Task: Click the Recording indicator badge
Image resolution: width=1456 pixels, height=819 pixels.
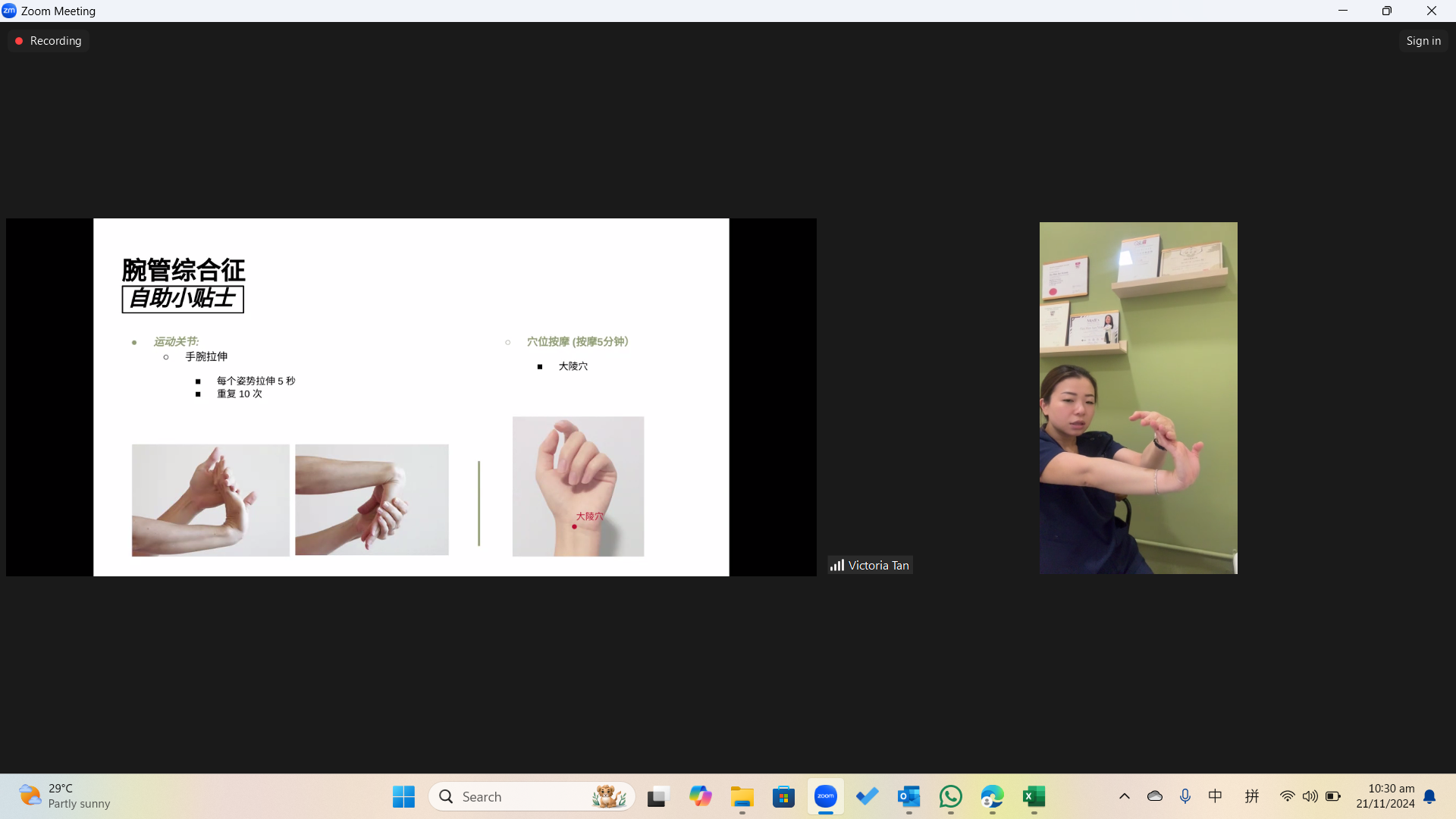Action: click(49, 41)
